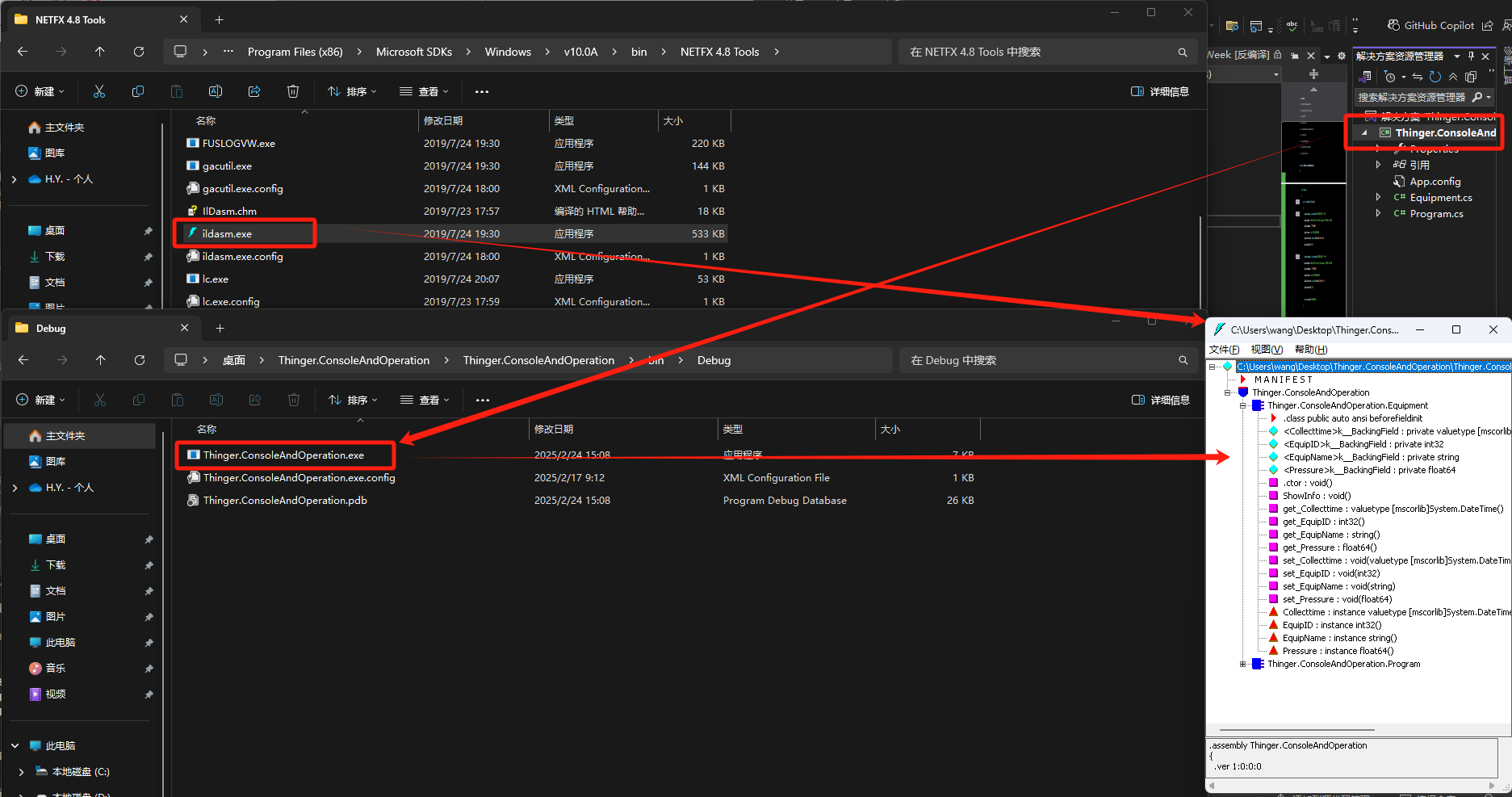Image resolution: width=1512 pixels, height=797 pixels.
Task: Go up one folder in NETFX 4.8 Tools window
Action: pos(100,52)
